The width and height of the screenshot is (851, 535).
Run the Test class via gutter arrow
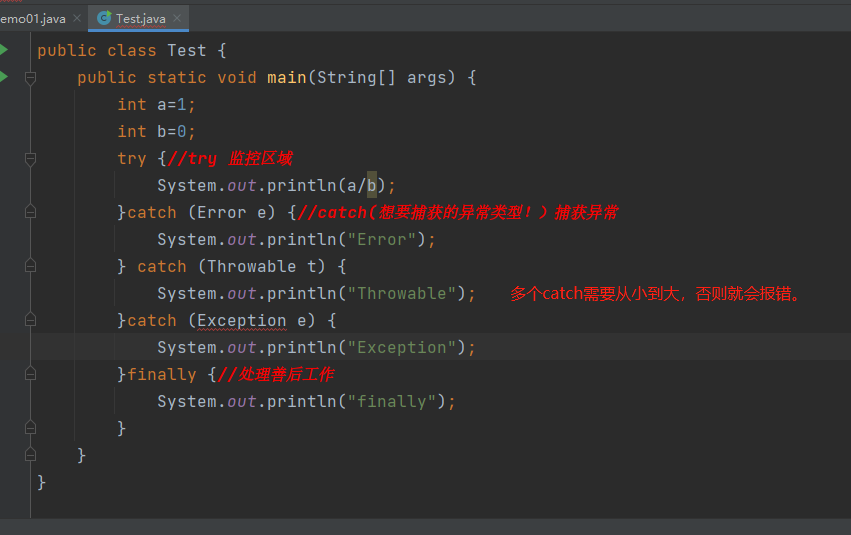[x=4, y=50]
